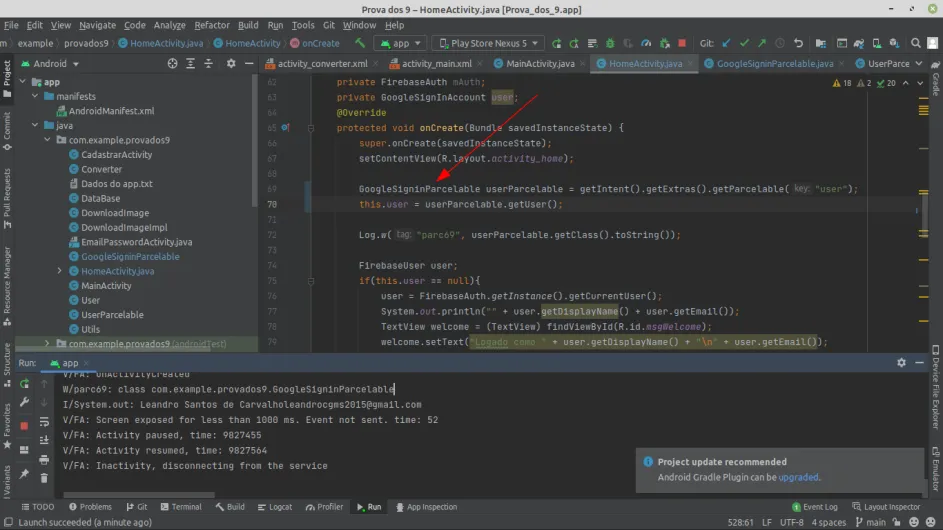Expand the HomeActivity.java tree node
Screen dimensions: 943x530
pos(60,271)
